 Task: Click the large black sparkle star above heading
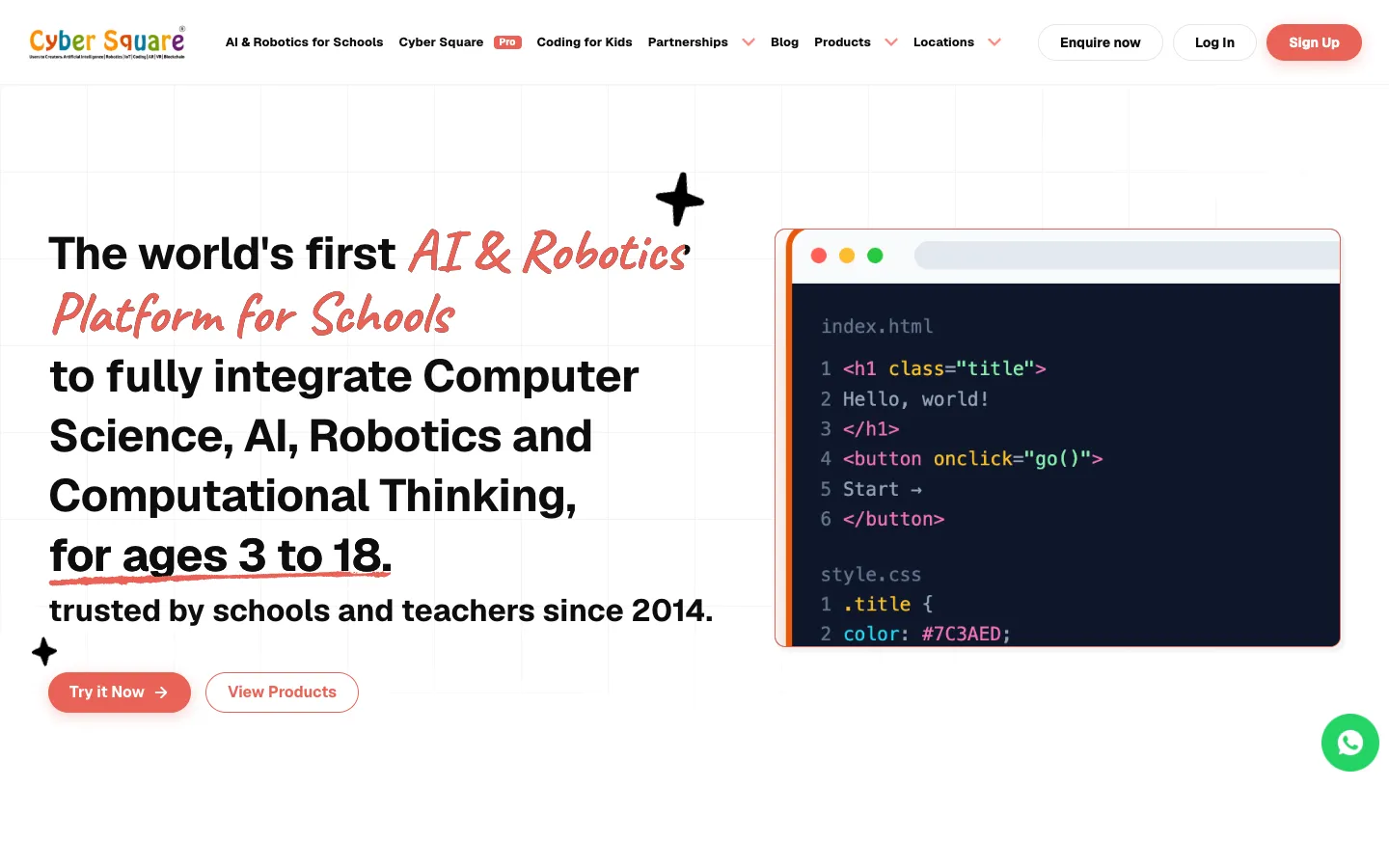[x=680, y=199]
